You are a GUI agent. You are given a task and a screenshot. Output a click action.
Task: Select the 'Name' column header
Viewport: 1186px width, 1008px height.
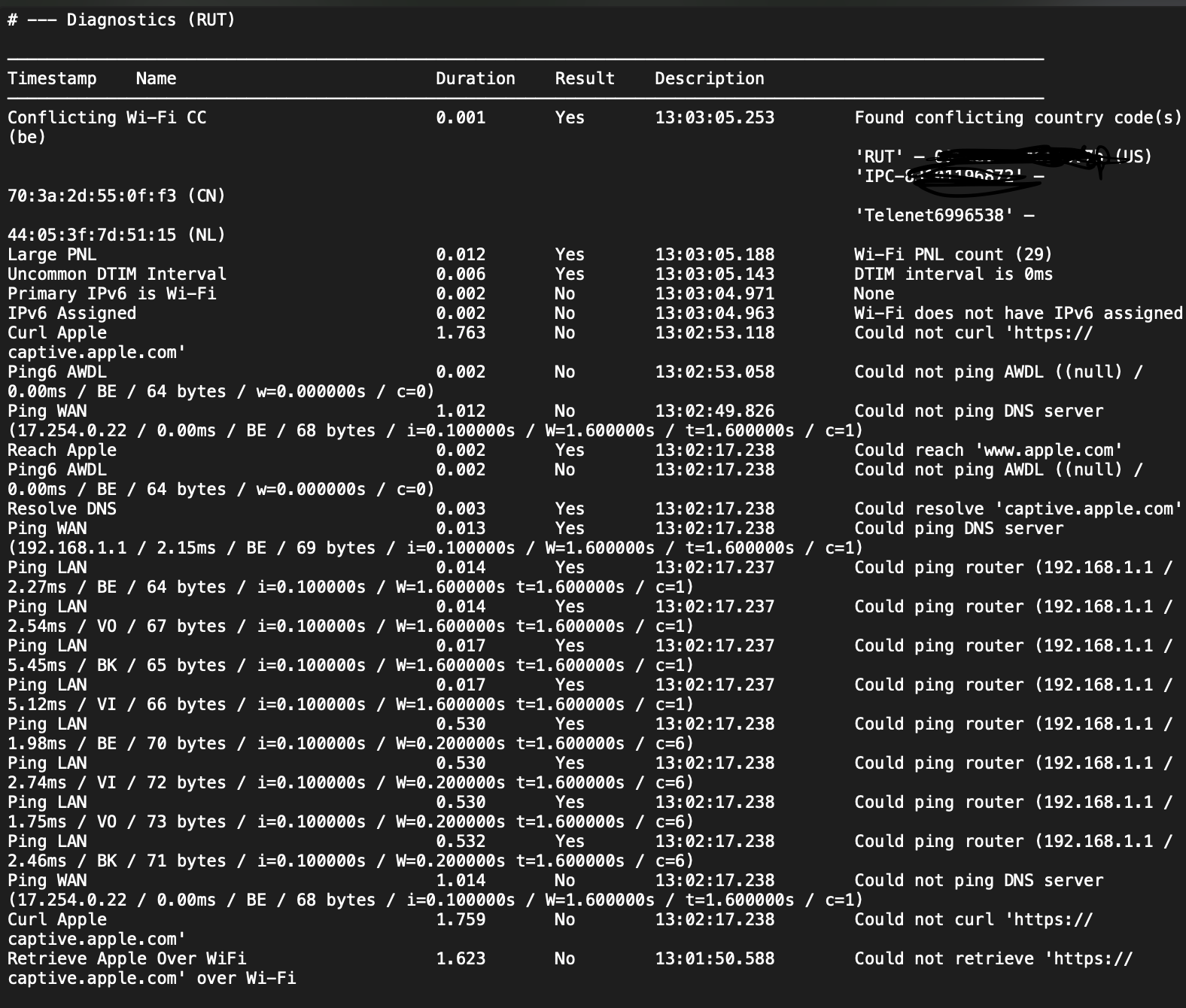(156, 78)
